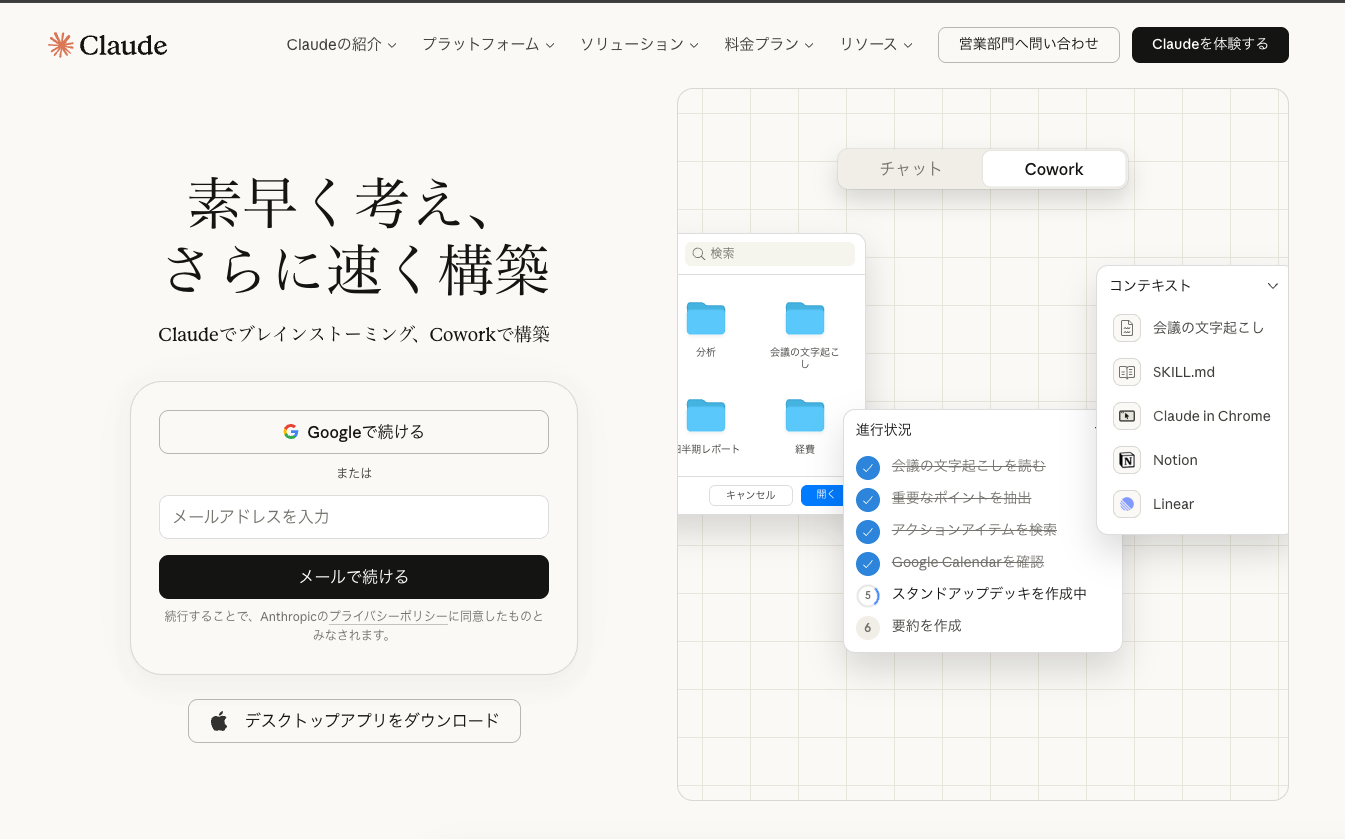
Task: Switch the toggle to Cowork mode
Action: [1054, 169]
